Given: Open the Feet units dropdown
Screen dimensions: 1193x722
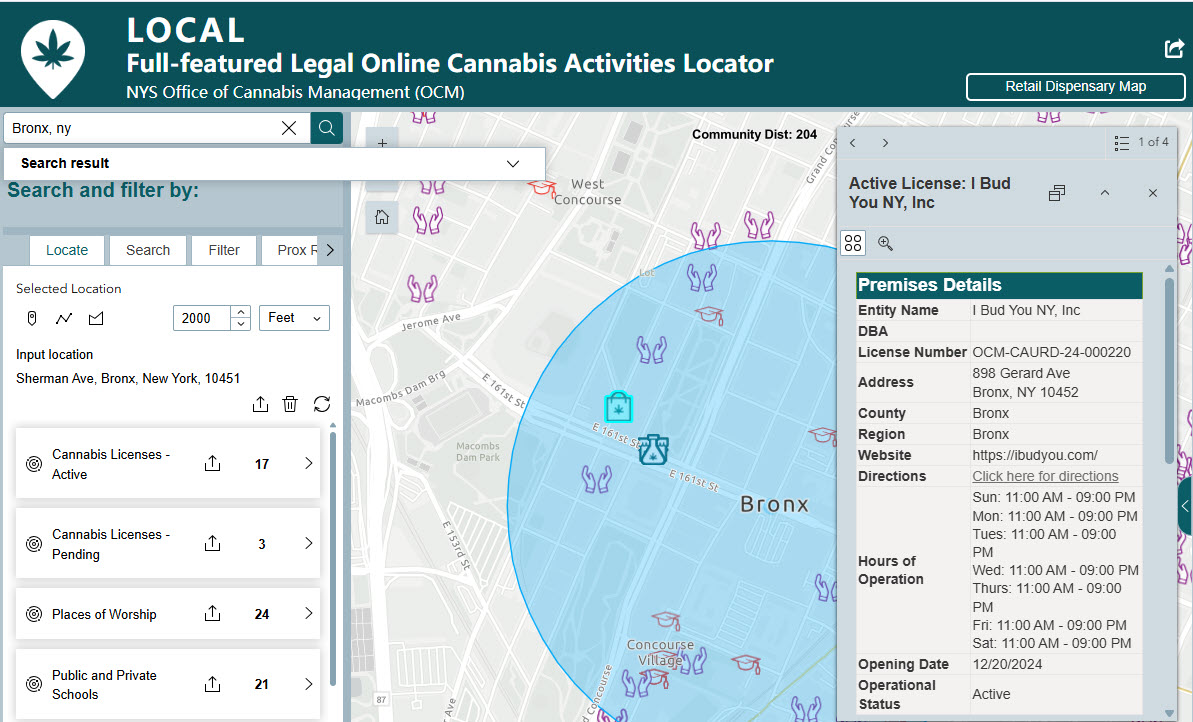Looking at the screenshot, I should 294,318.
